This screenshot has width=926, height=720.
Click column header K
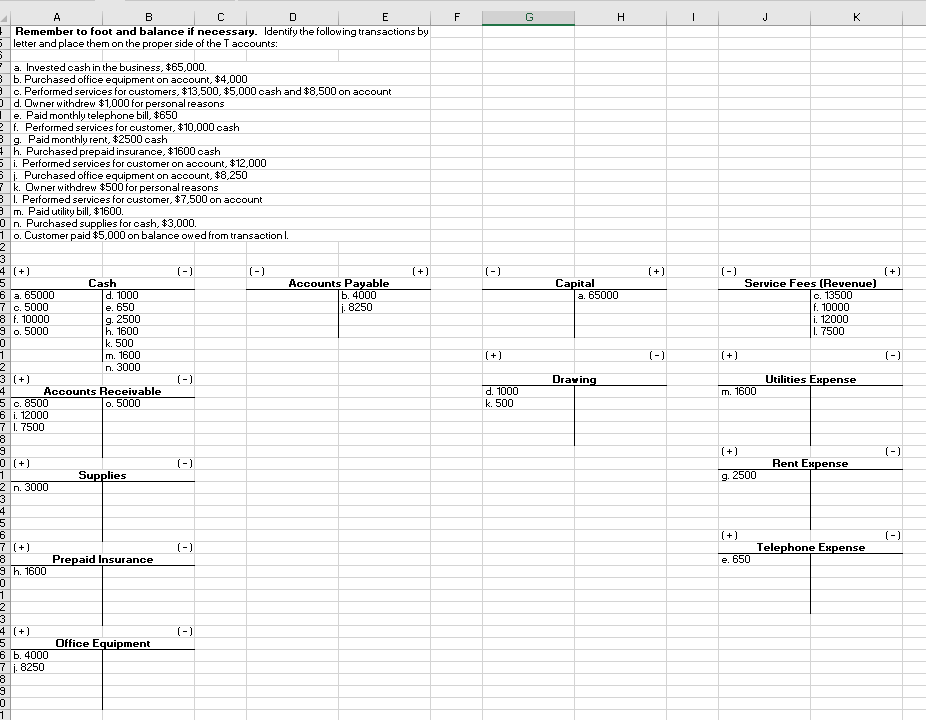click(856, 17)
